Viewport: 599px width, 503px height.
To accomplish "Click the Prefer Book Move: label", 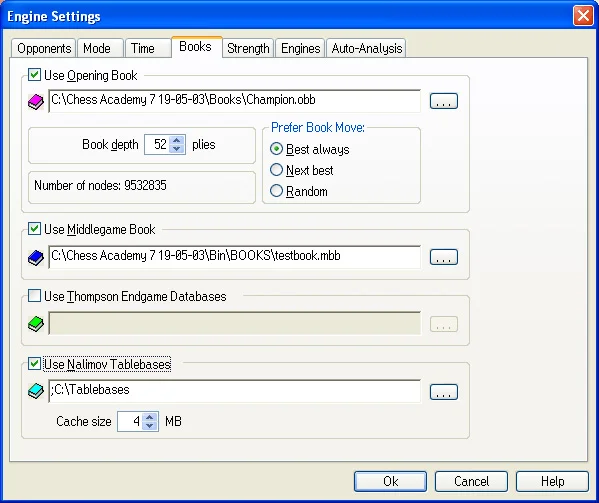I will 318,128.
